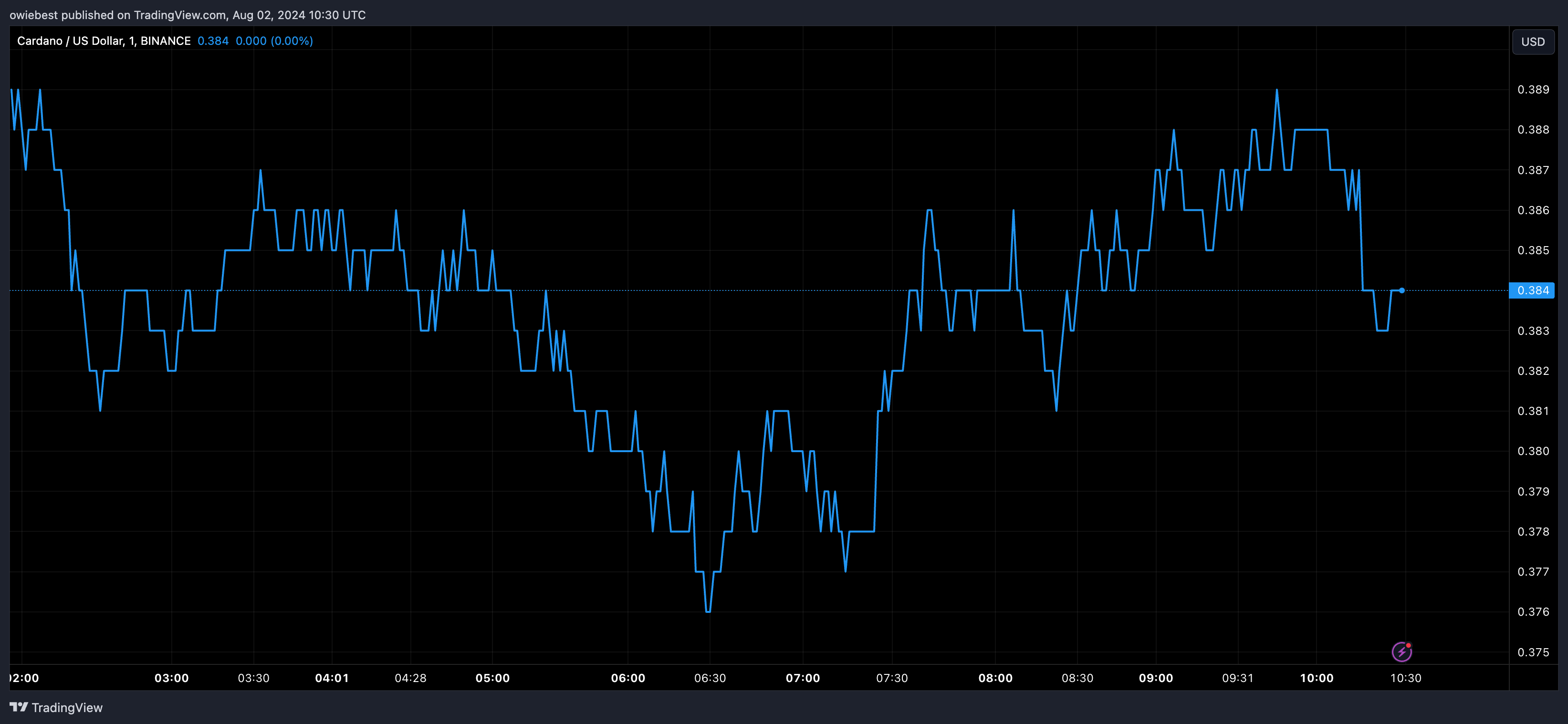
Task: Click the TradingView footer link
Action: click(x=56, y=707)
